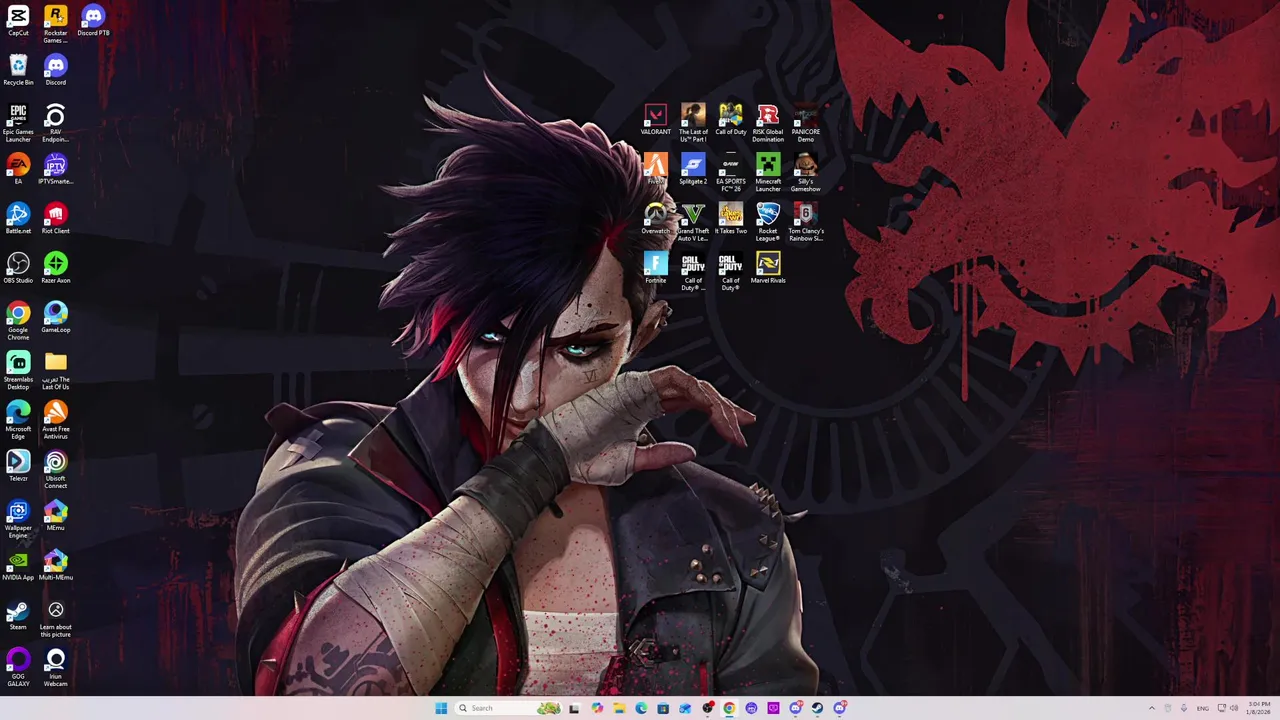Open Copilot from the taskbar
Screen dimensions: 1280x720
click(x=597, y=708)
